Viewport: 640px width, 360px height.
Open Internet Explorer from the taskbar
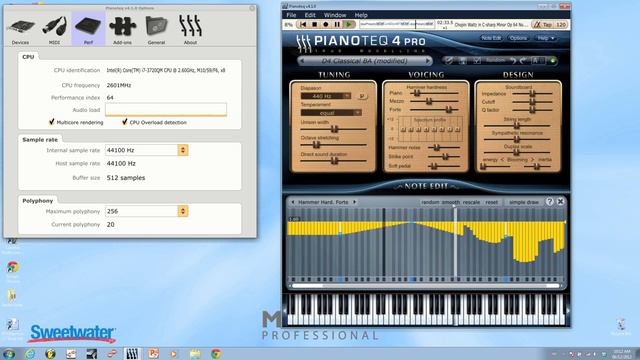pos(30,353)
